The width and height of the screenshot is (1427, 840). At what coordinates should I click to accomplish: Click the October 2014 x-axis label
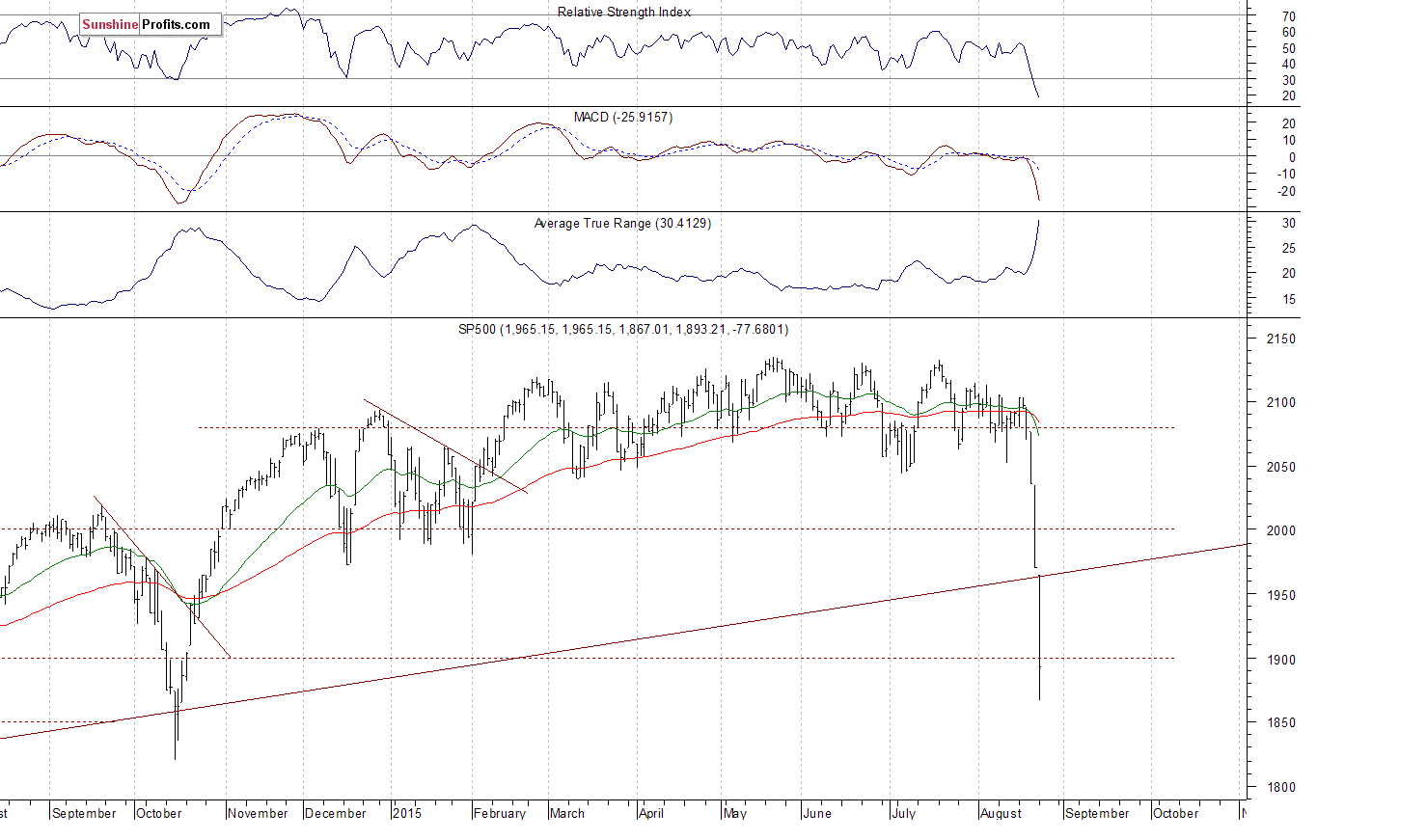click(x=159, y=813)
